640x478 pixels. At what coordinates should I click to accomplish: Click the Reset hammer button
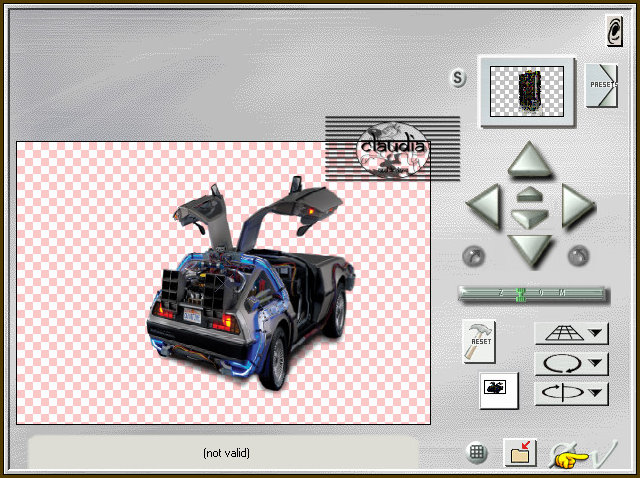coord(479,341)
